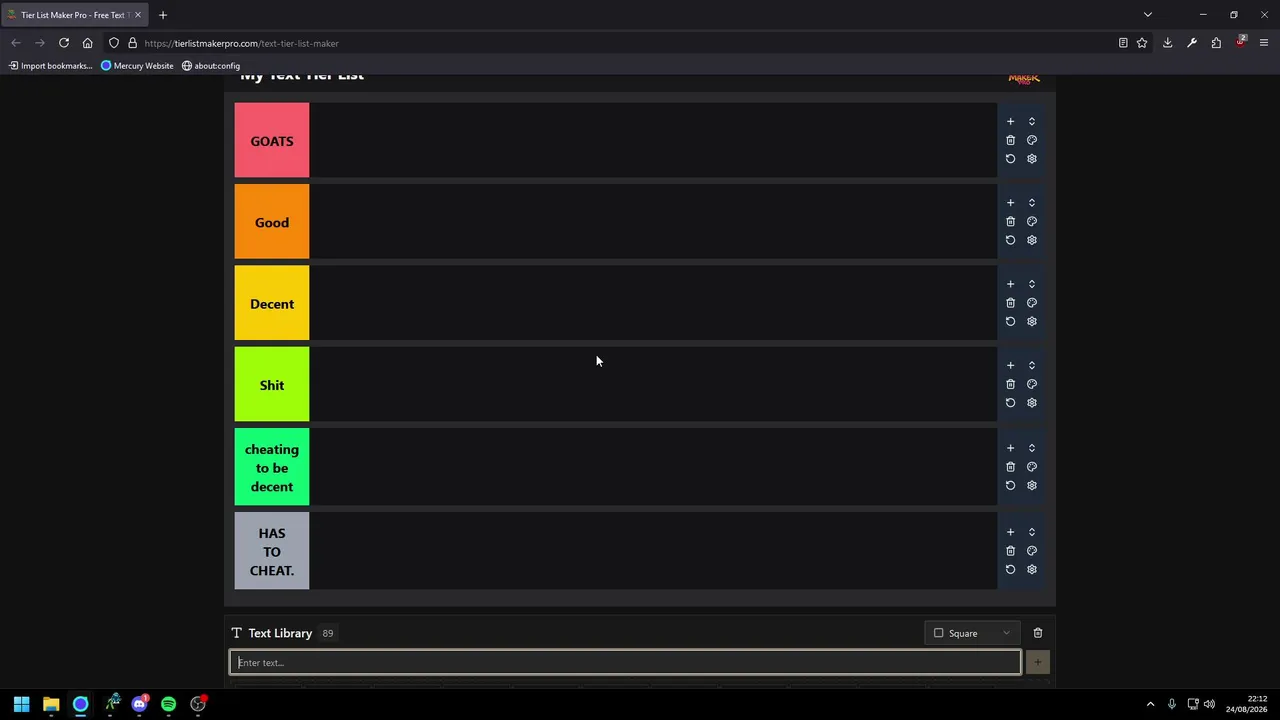Add a tier next to 'cheating to be decent'
Image resolution: width=1280 pixels, height=720 pixels.
click(1010, 448)
